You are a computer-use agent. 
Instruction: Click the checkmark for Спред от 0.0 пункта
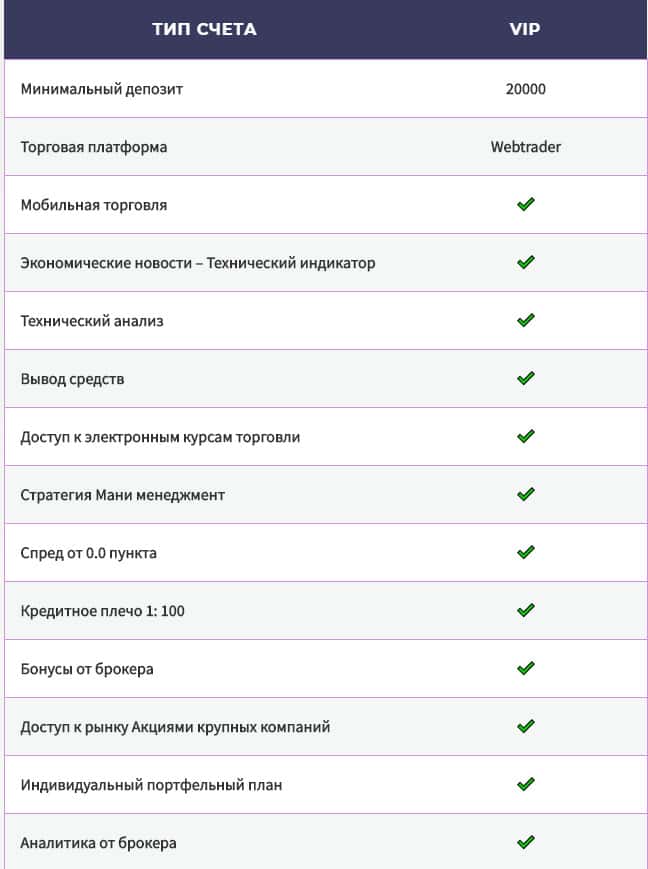[525, 552]
